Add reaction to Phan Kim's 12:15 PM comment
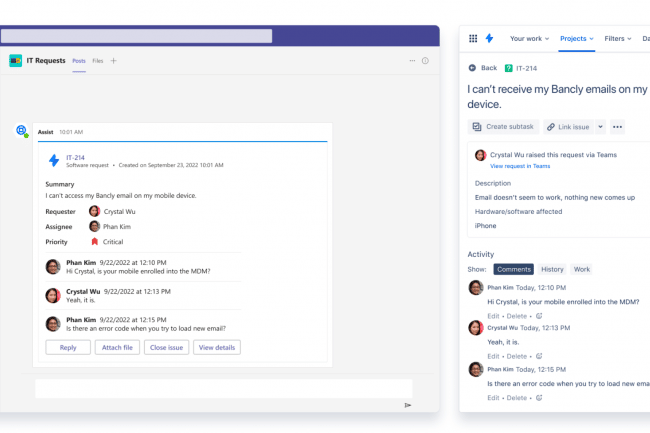 pyautogui.click(x=539, y=397)
